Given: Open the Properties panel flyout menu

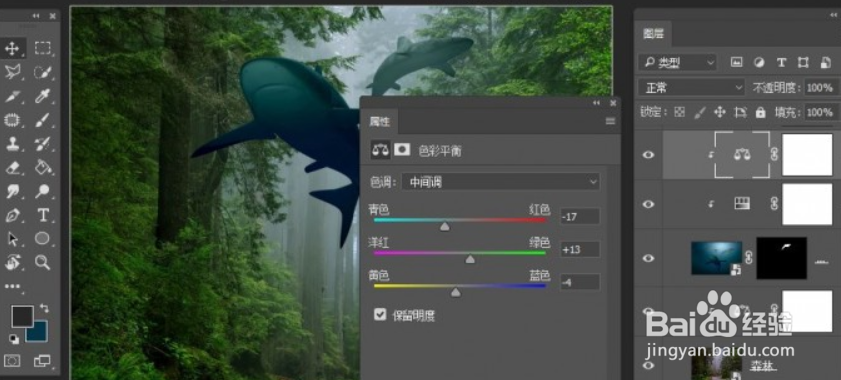Looking at the screenshot, I should pyautogui.click(x=610, y=121).
